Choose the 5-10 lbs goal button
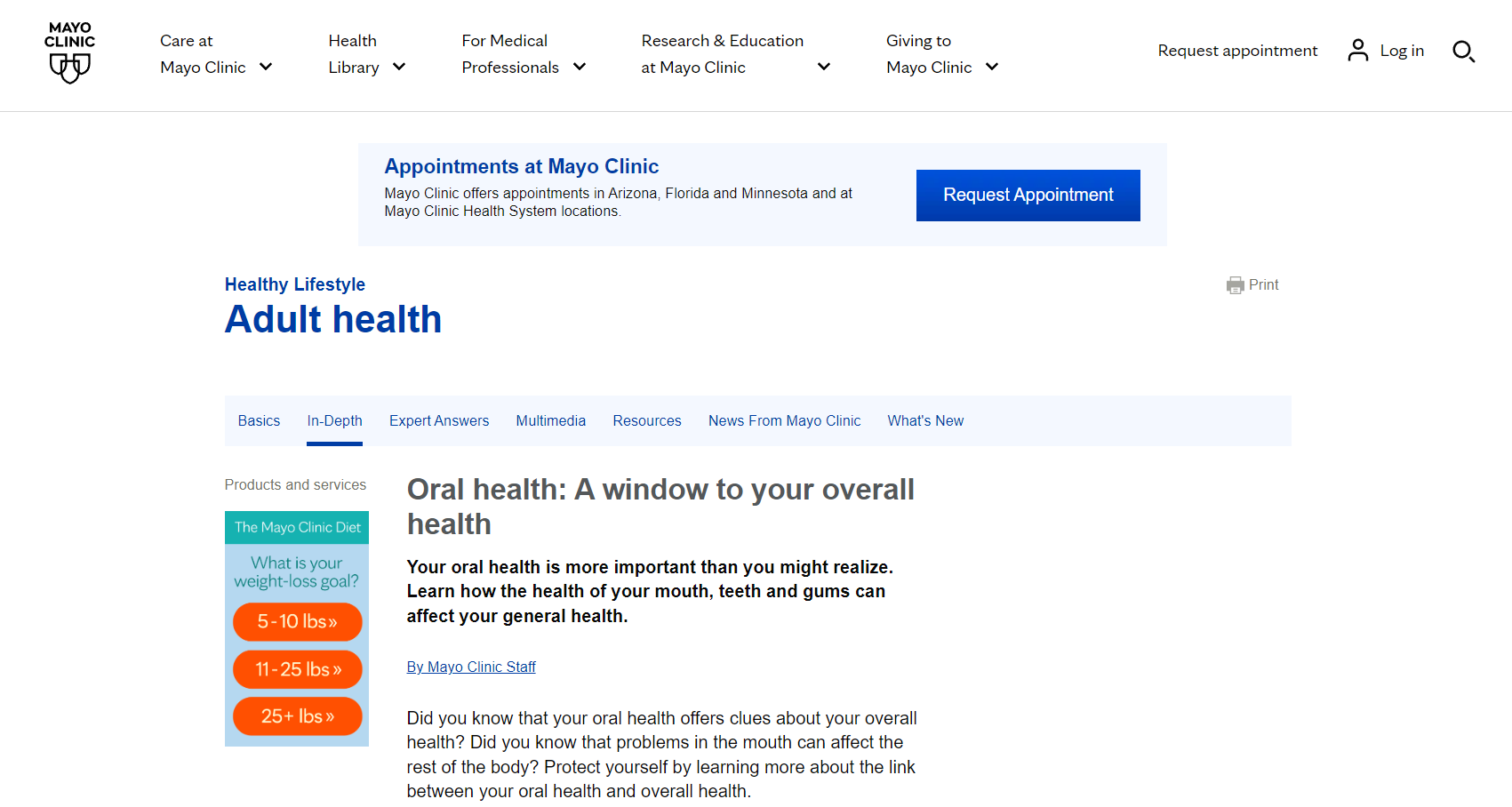Viewport: 1512px width, 807px height. click(x=298, y=621)
